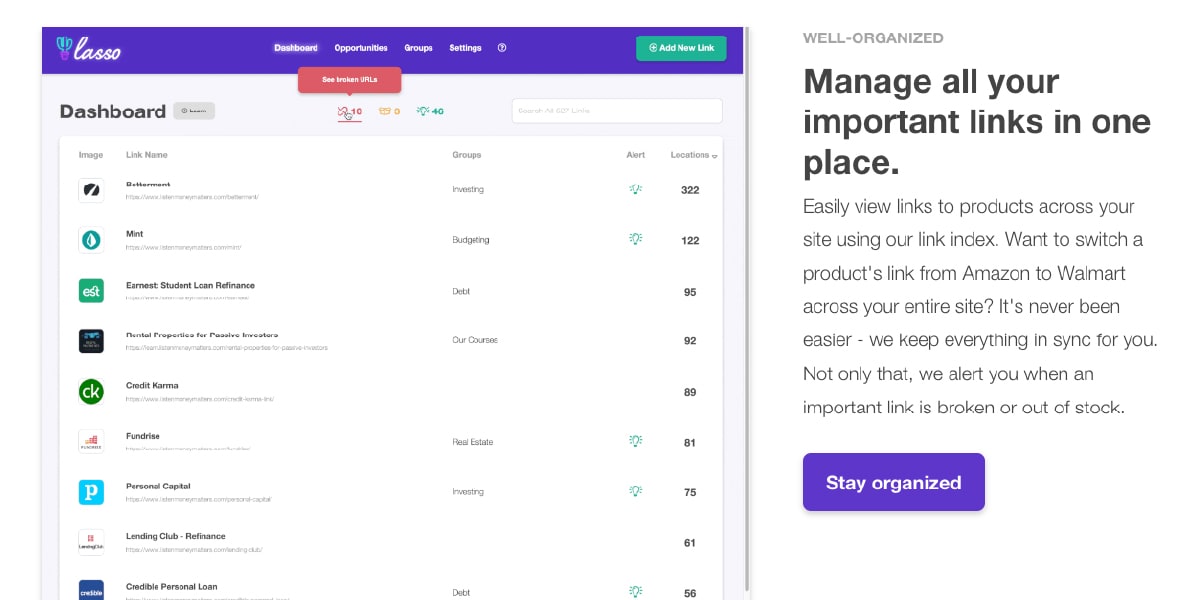
Task: Click the broken links icon showing 10
Action: coord(350,112)
